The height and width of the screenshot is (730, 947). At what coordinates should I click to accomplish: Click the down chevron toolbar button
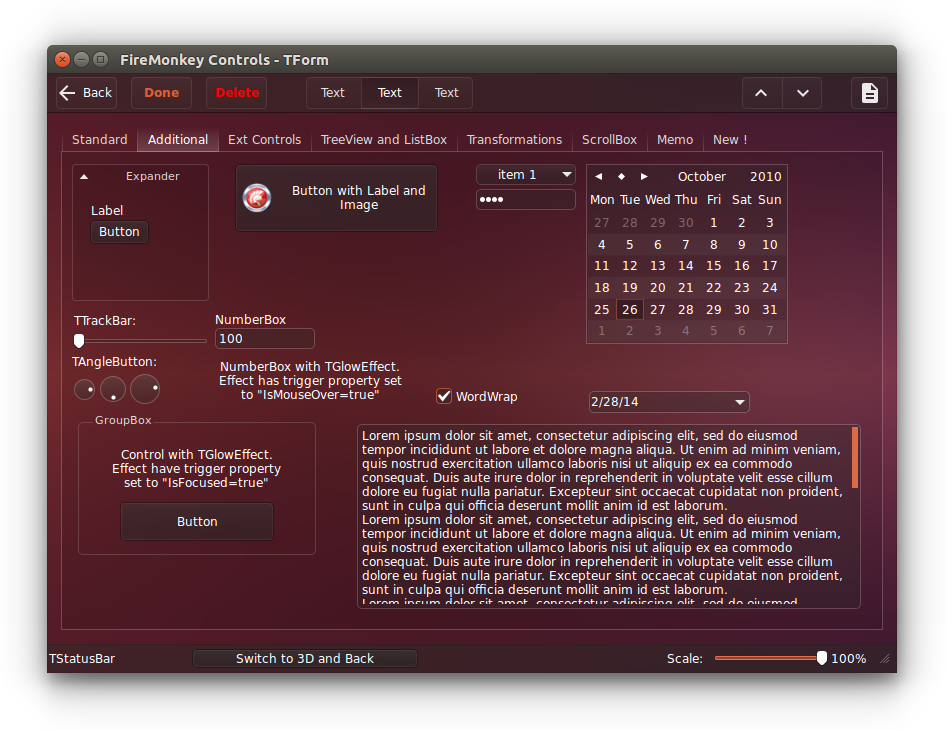[802, 93]
